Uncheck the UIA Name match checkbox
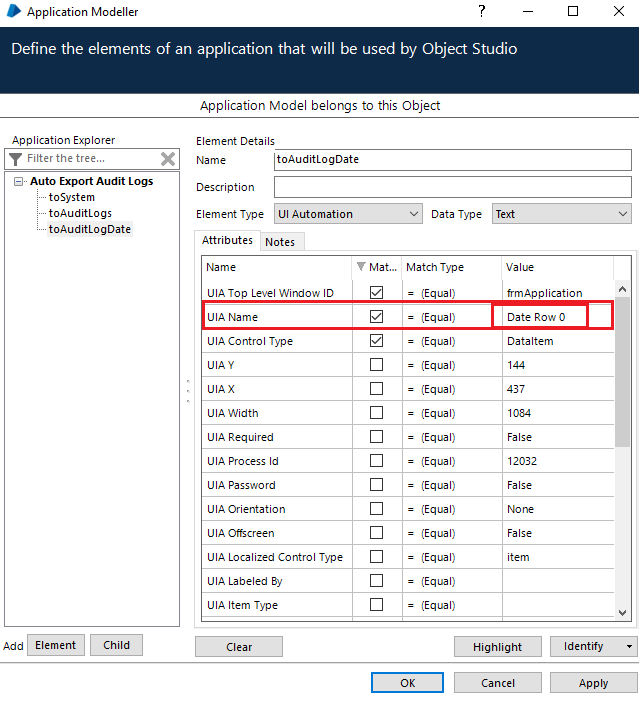Viewport: 639px width, 701px height. click(376, 317)
